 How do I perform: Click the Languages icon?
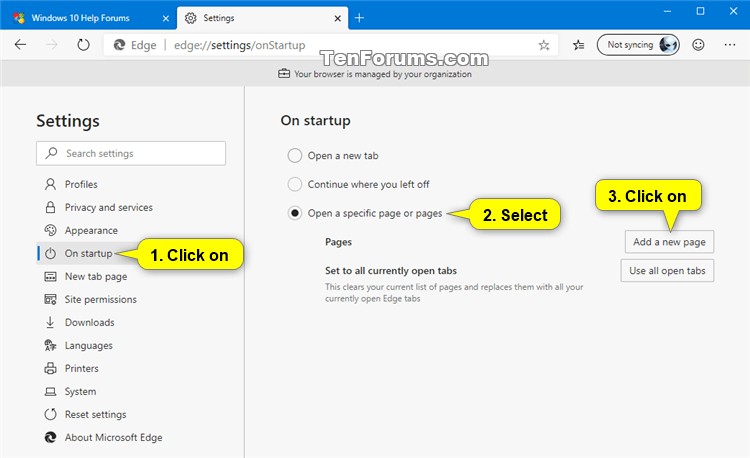click(x=50, y=345)
